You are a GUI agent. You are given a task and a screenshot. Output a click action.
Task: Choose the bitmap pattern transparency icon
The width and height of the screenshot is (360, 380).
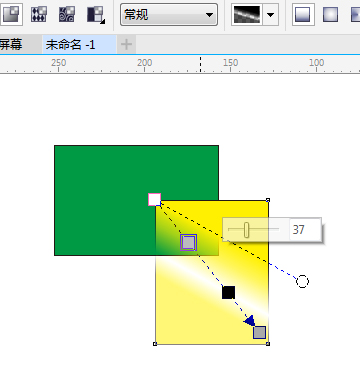point(67,14)
